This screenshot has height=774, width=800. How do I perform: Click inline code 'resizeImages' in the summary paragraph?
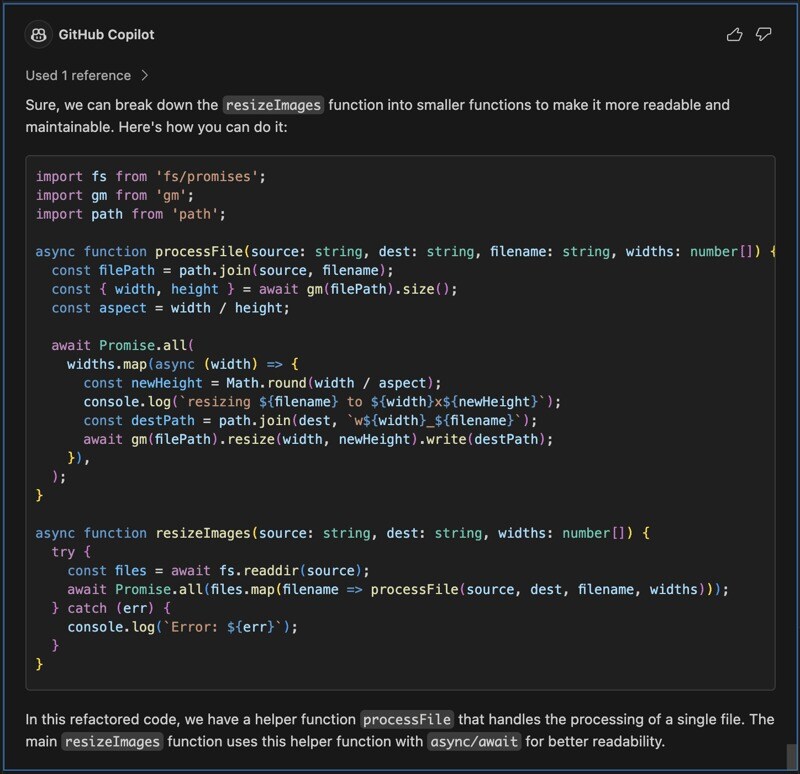(112, 741)
